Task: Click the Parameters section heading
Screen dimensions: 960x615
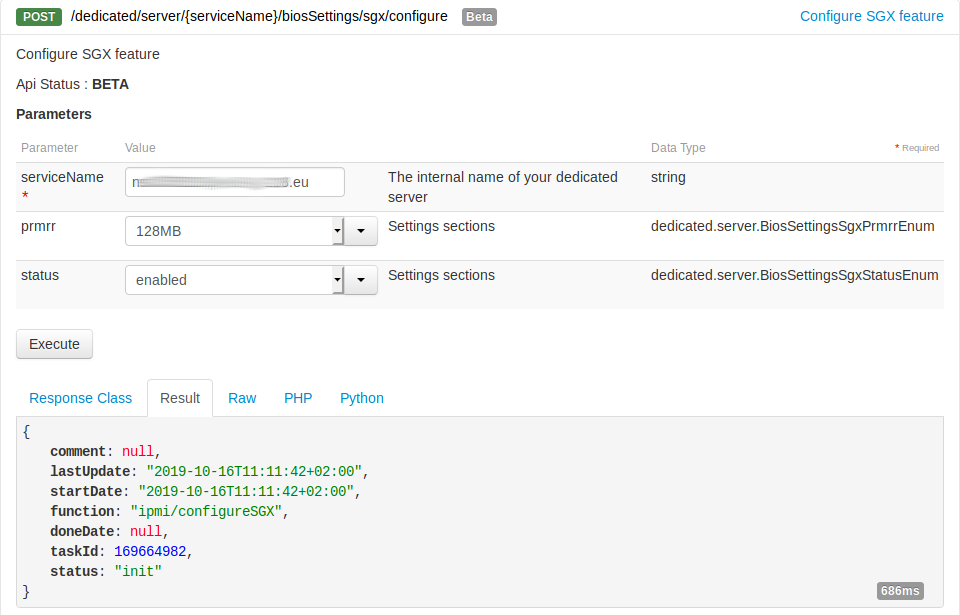Action: 54,114
